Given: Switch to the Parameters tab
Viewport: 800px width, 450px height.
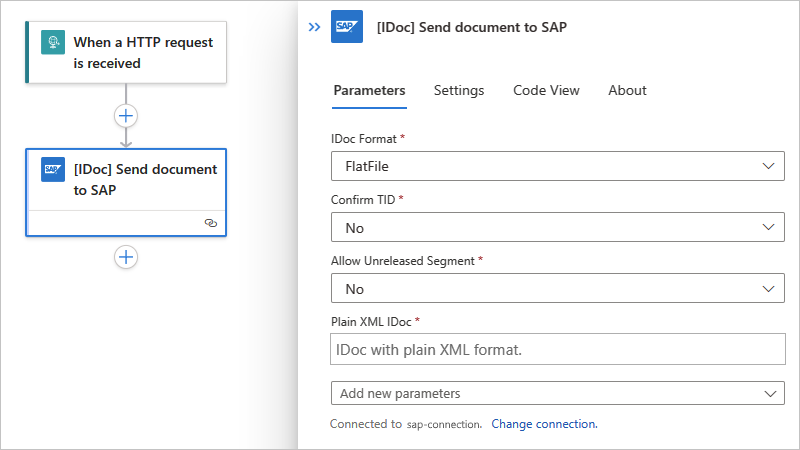Looking at the screenshot, I should 369,90.
